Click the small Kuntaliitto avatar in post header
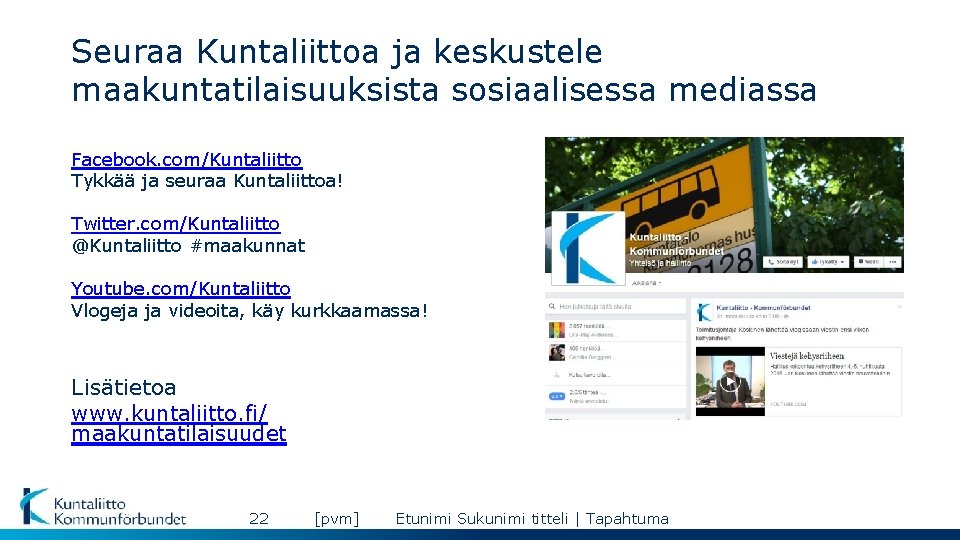The image size is (960, 540). [x=704, y=312]
